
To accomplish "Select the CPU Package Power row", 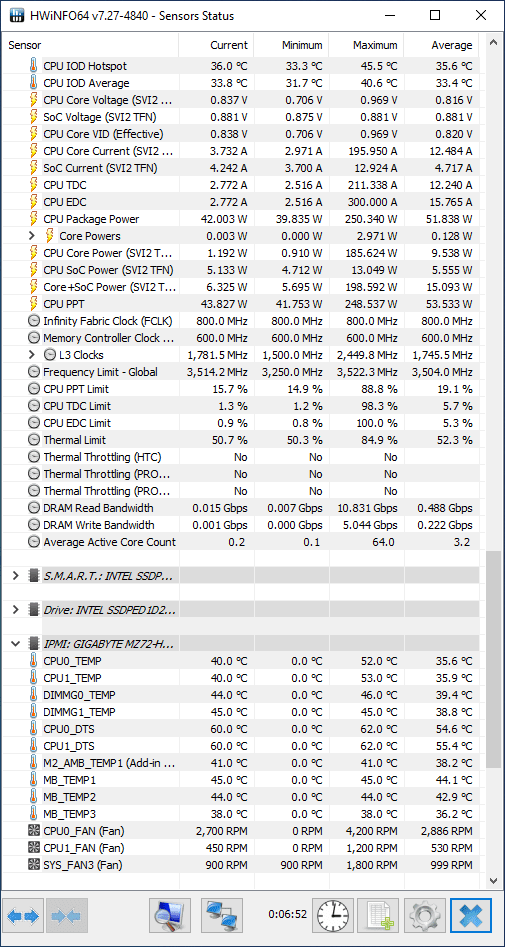I will click(x=241, y=219).
